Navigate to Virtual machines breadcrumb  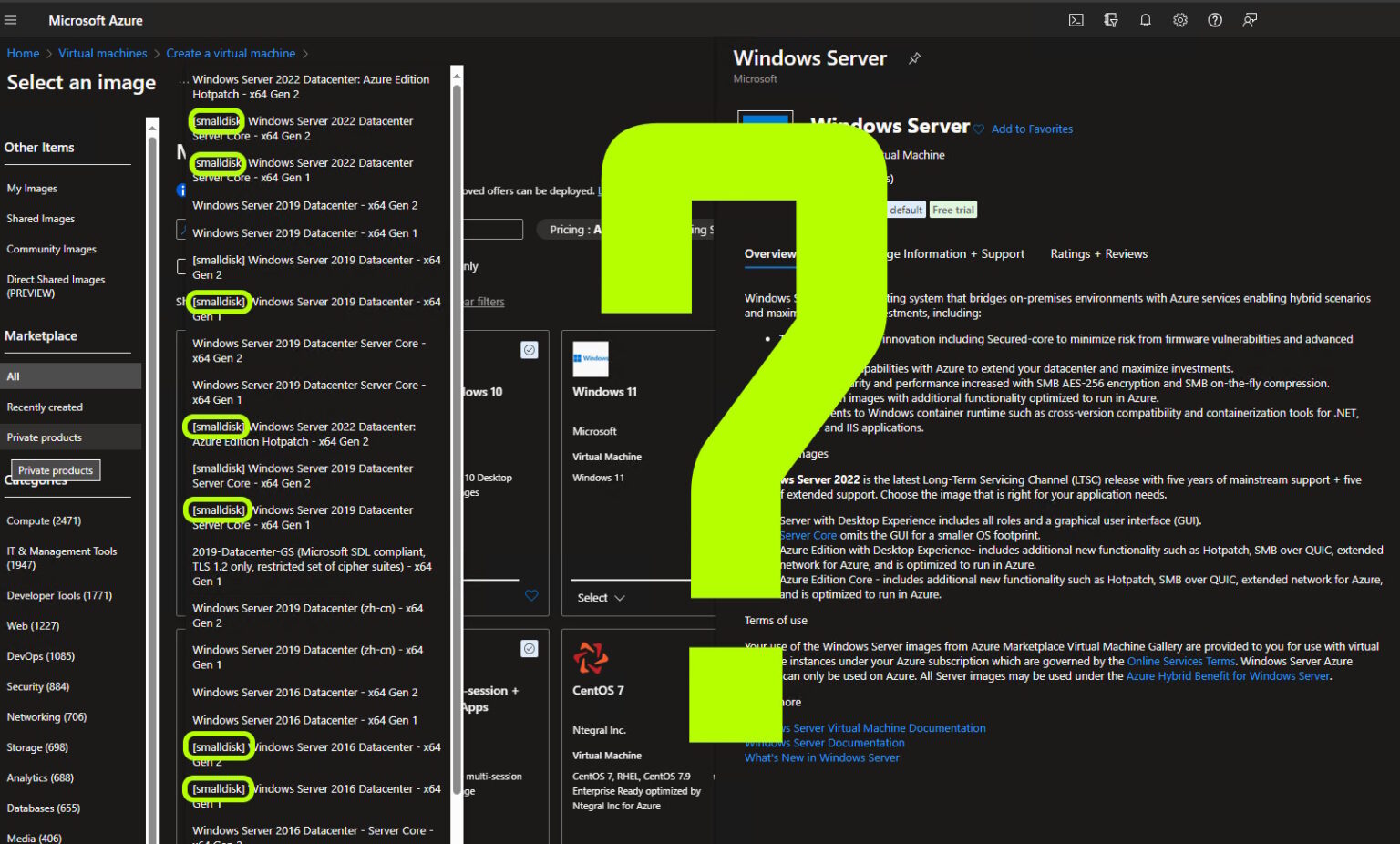[102, 53]
